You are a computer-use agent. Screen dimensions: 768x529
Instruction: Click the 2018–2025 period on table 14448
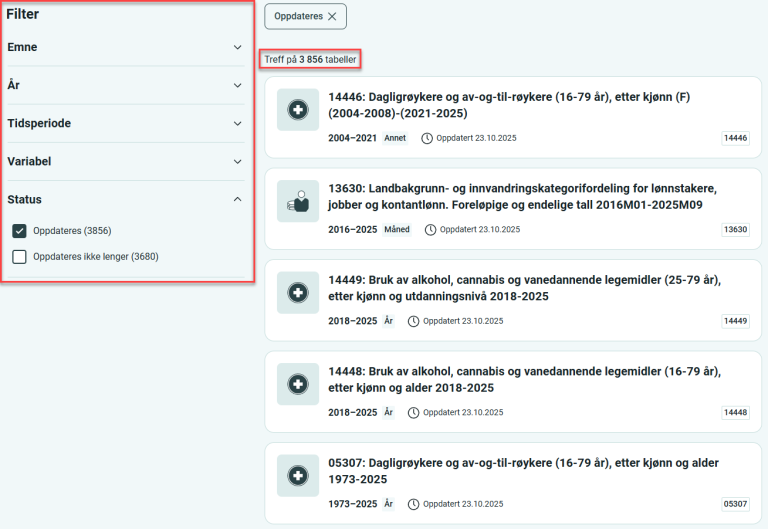pyautogui.click(x=352, y=412)
